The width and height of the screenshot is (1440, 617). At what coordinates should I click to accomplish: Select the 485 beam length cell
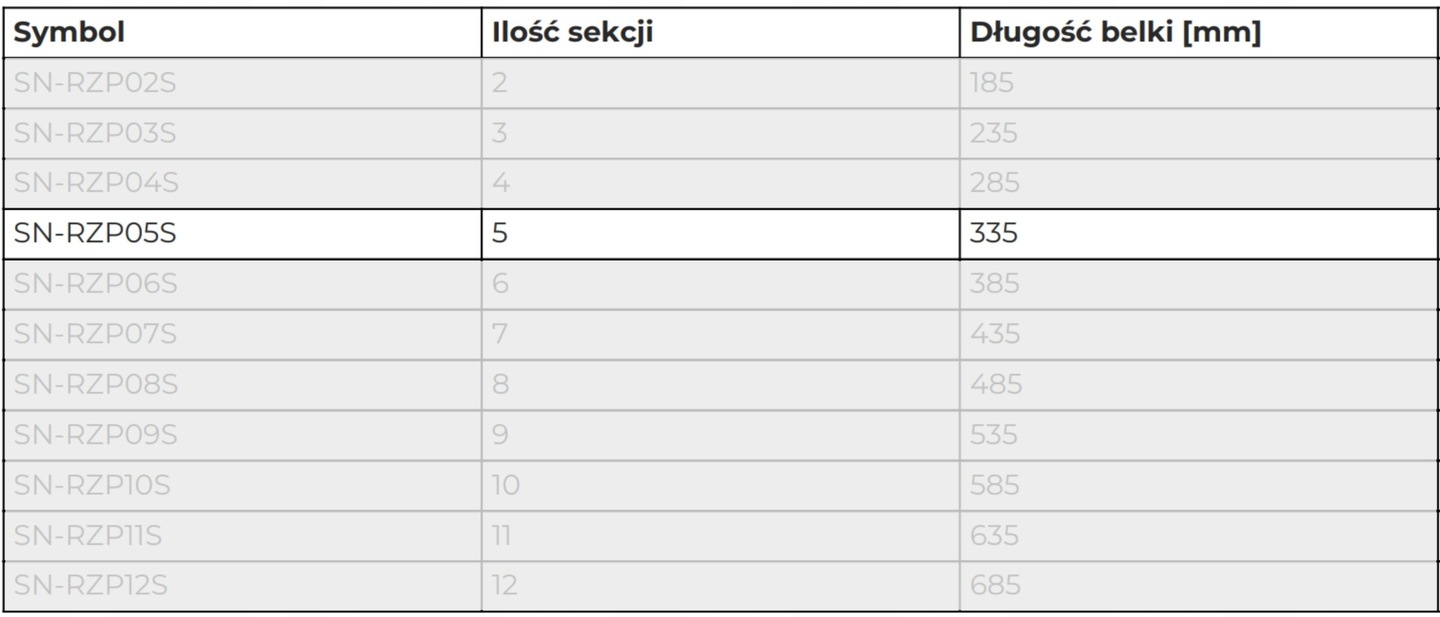(x=995, y=384)
